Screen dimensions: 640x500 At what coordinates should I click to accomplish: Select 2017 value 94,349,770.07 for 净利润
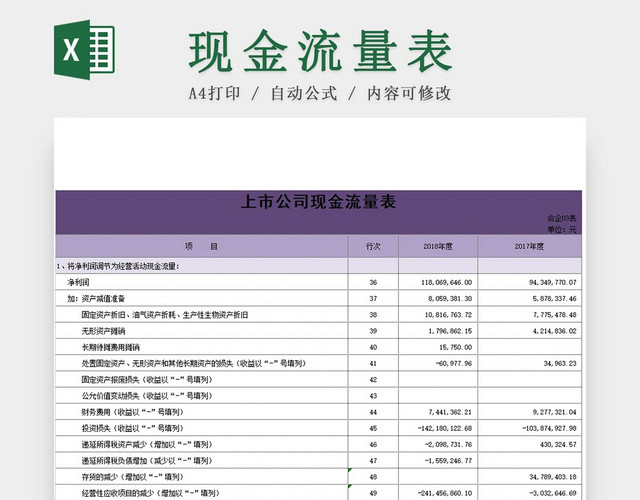click(530, 282)
